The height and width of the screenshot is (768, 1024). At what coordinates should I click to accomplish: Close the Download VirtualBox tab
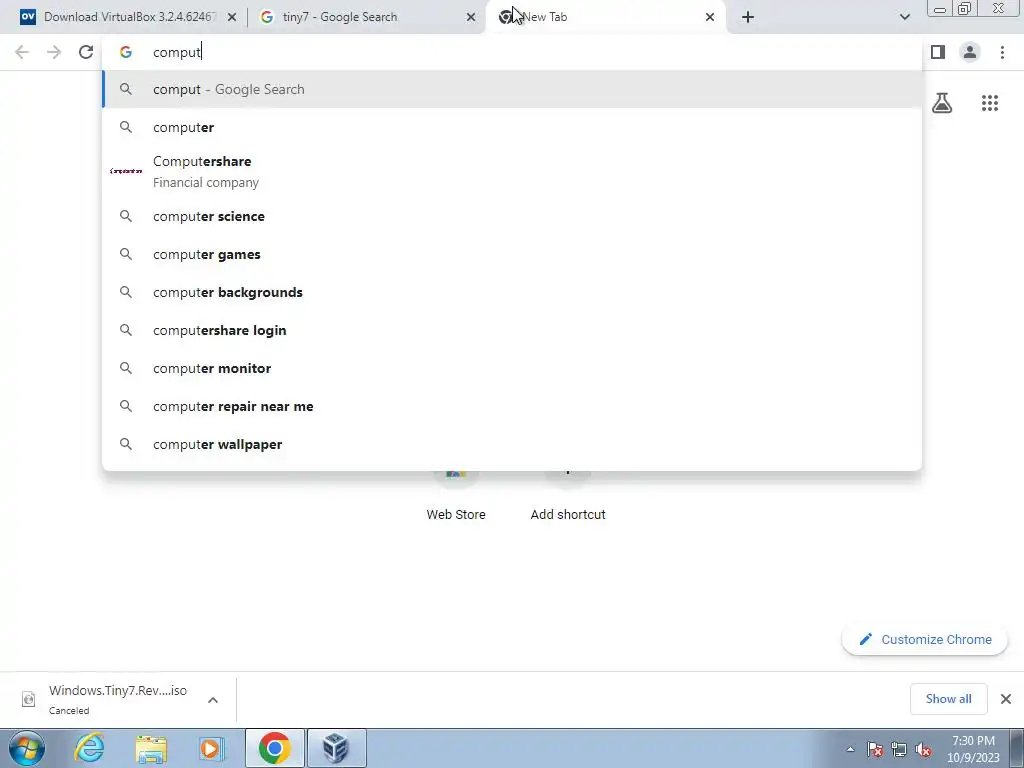pyautogui.click(x=232, y=17)
